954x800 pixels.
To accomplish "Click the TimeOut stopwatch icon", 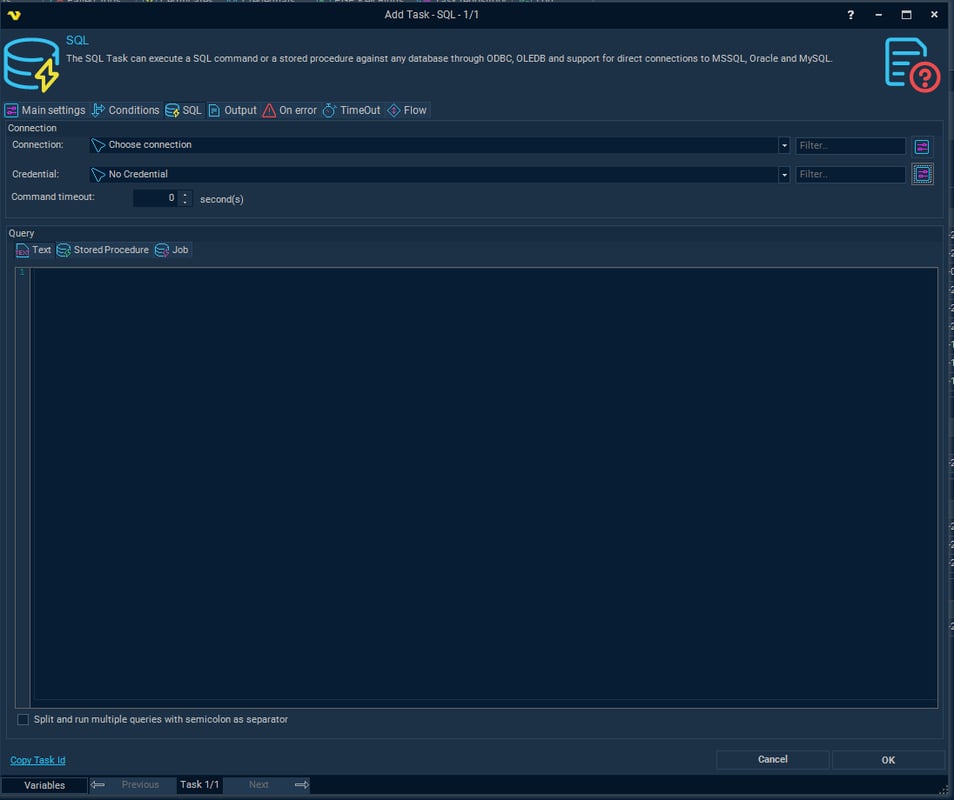I will (x=328, y=110).
